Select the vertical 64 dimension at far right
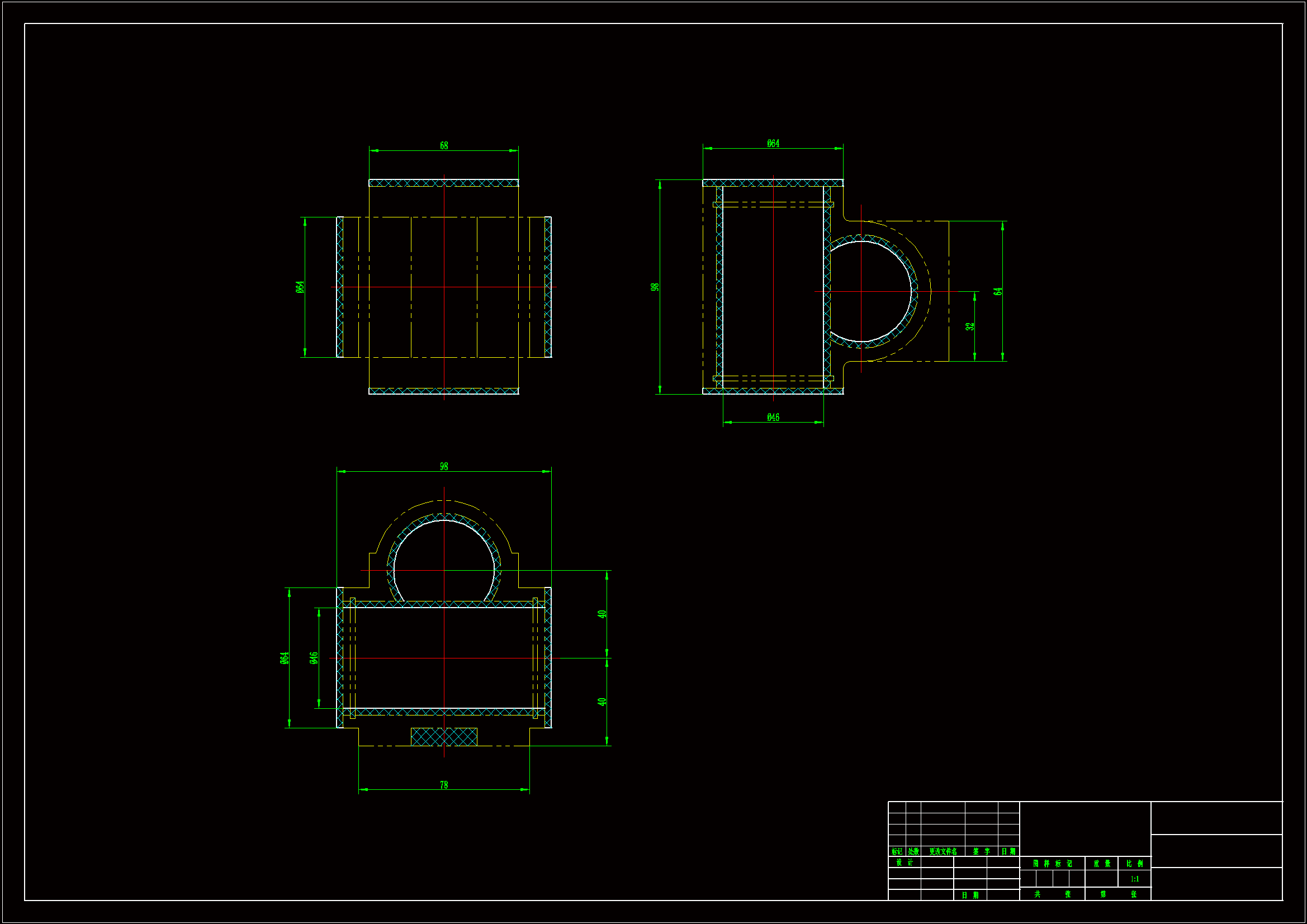The width and height of the screenshot is (1307, 924). click(997, 291)
